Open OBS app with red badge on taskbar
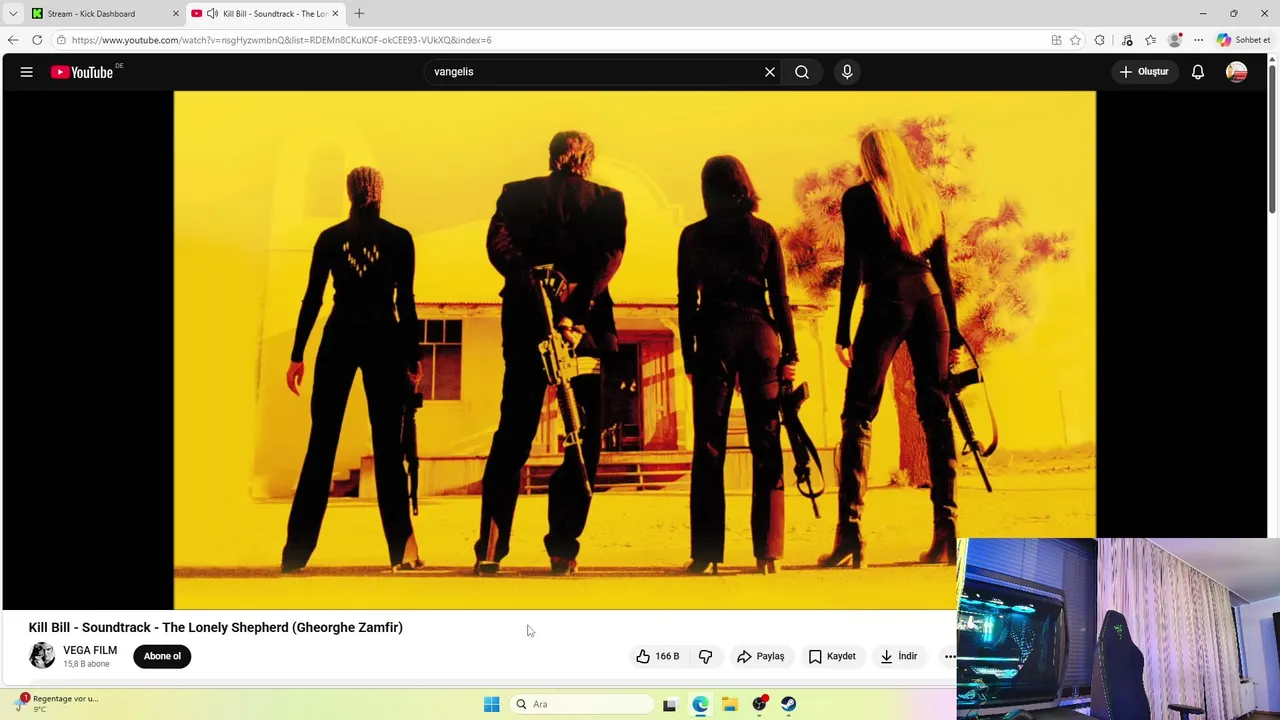This screenshot has width=1280, height=720. [x=760, y=704]
